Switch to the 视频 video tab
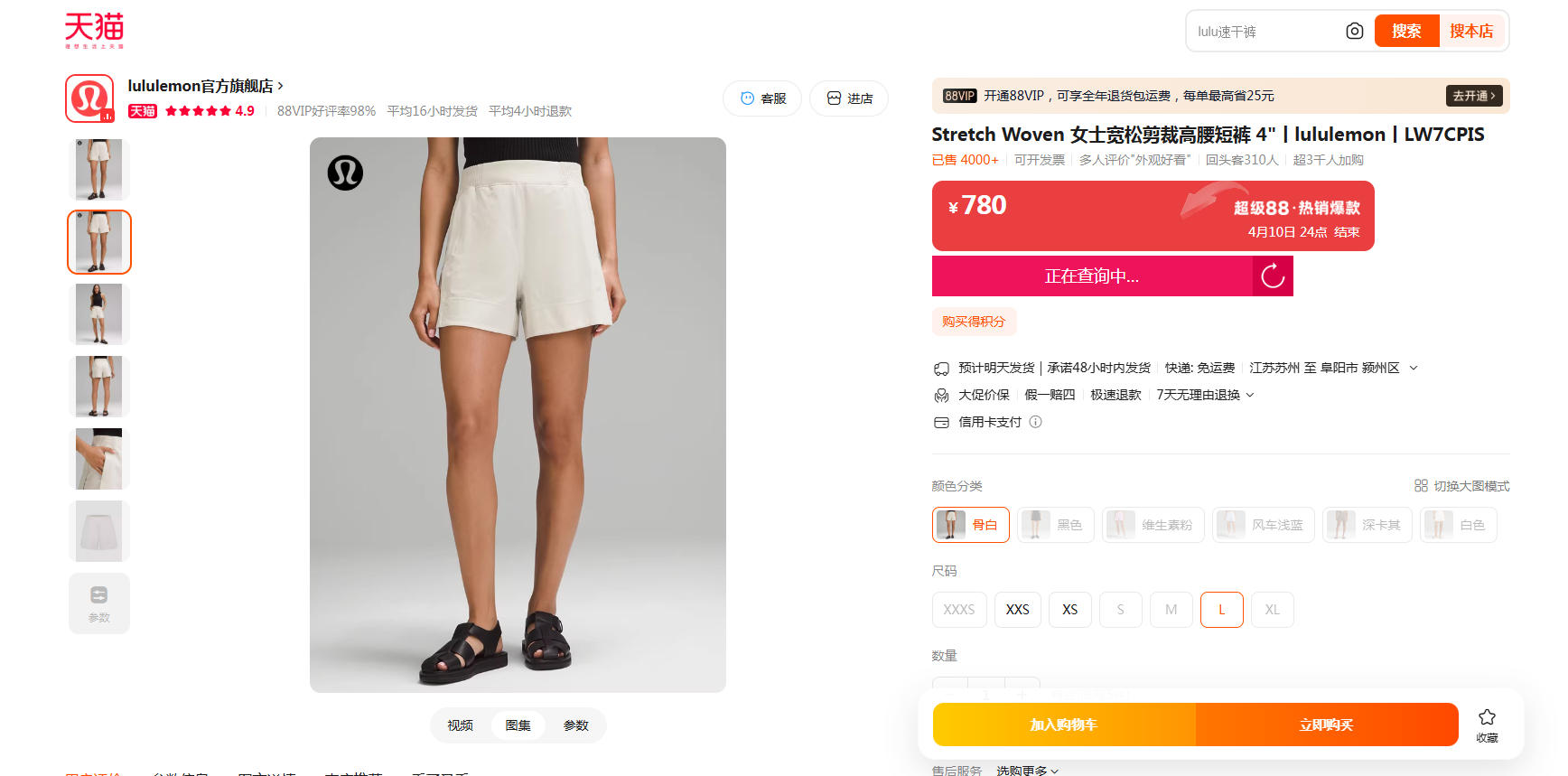 pyautogui.click(x=460, y=725)
